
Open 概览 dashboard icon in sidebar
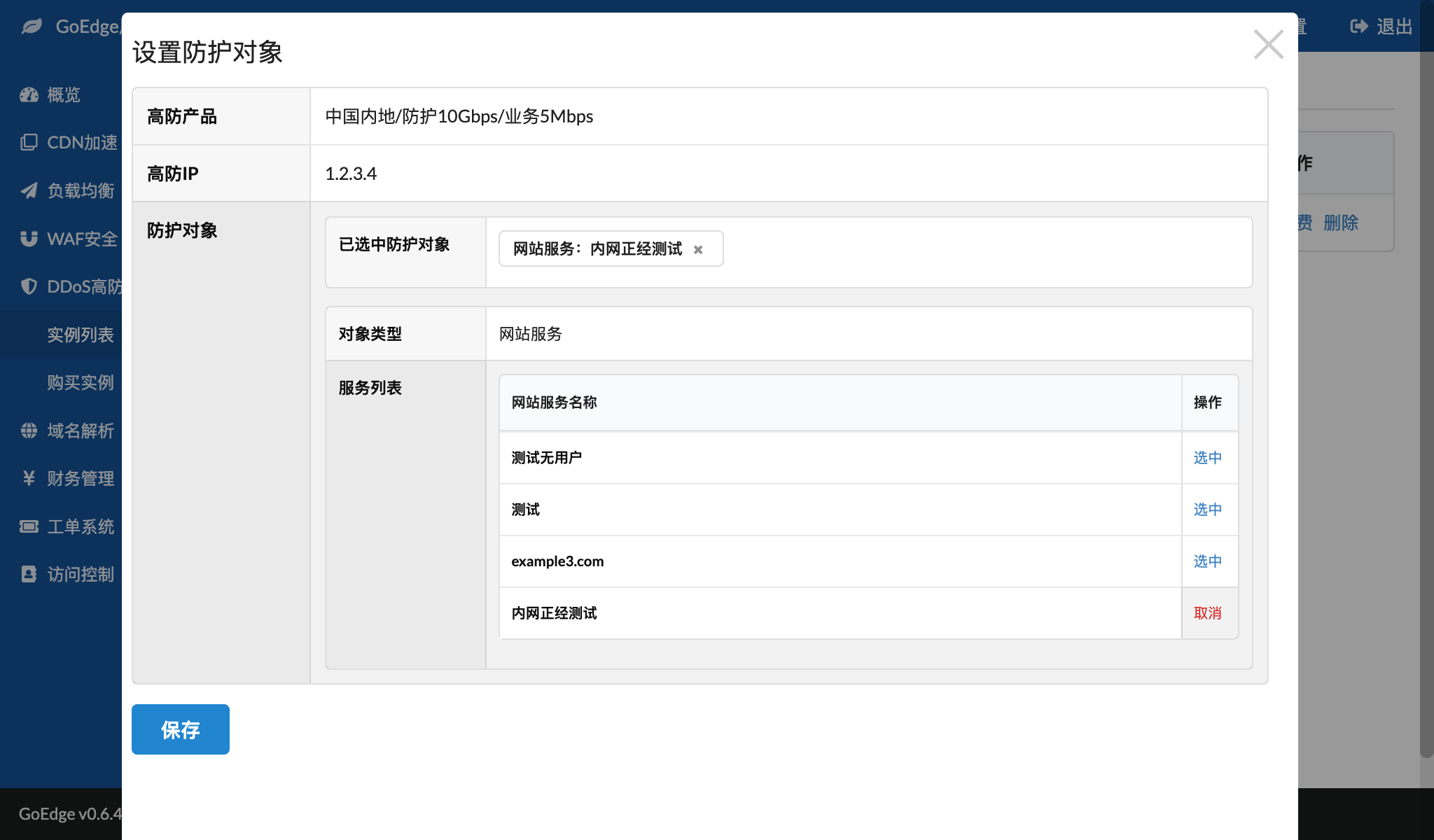point(29,94)
